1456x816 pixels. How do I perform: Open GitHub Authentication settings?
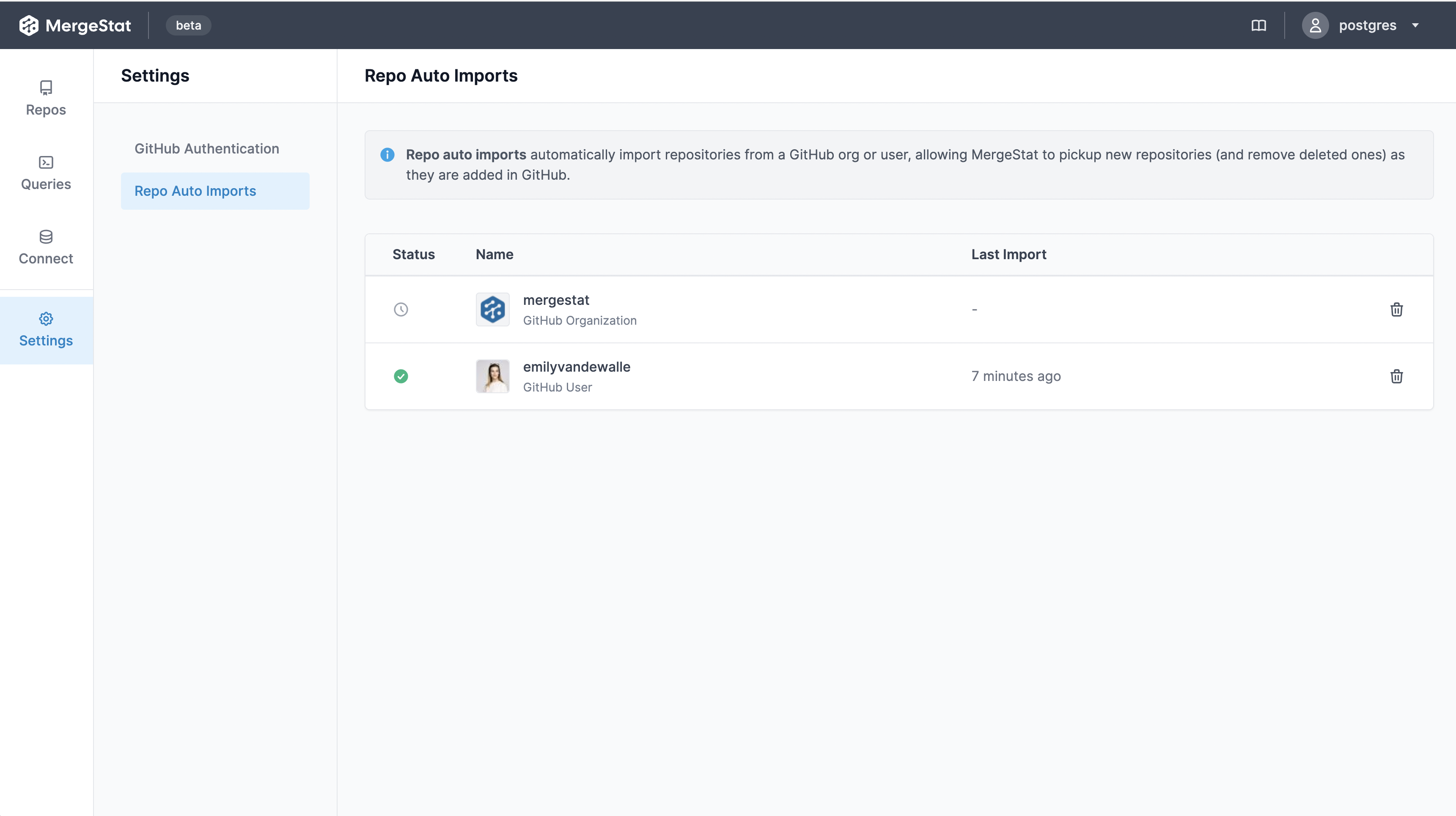point(206,148)
